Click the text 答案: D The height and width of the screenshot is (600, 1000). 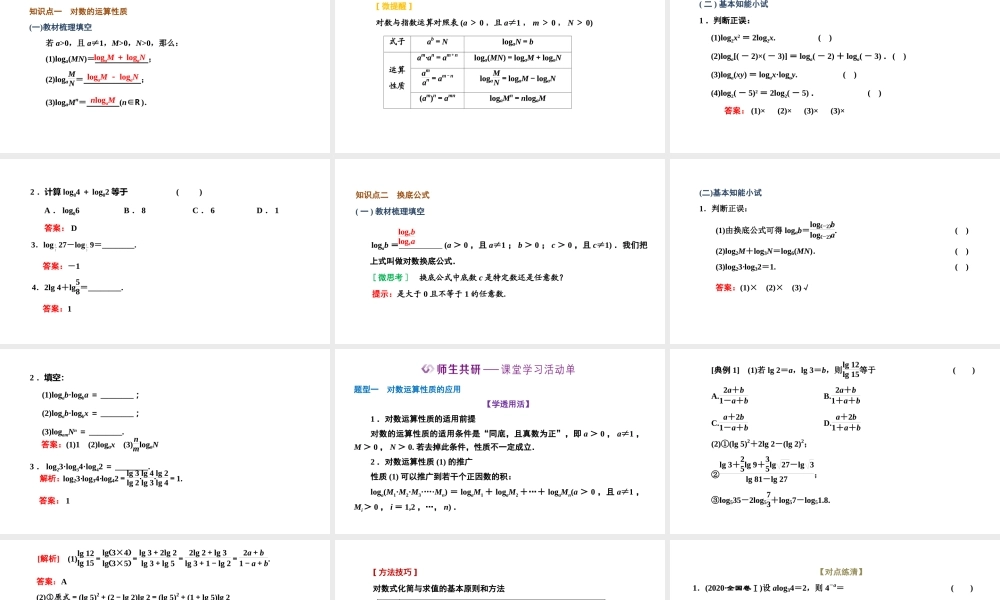click(61, 228)
